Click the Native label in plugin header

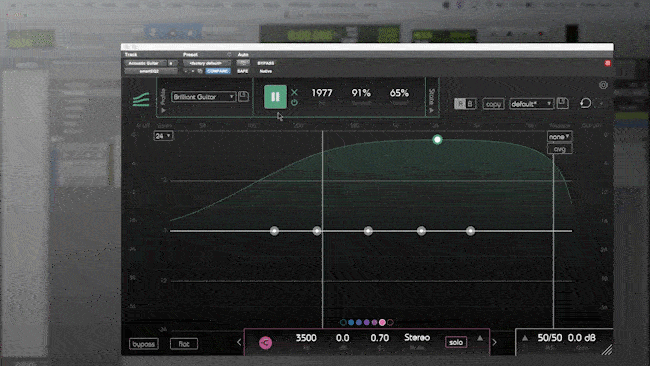(x=266, y=71)
